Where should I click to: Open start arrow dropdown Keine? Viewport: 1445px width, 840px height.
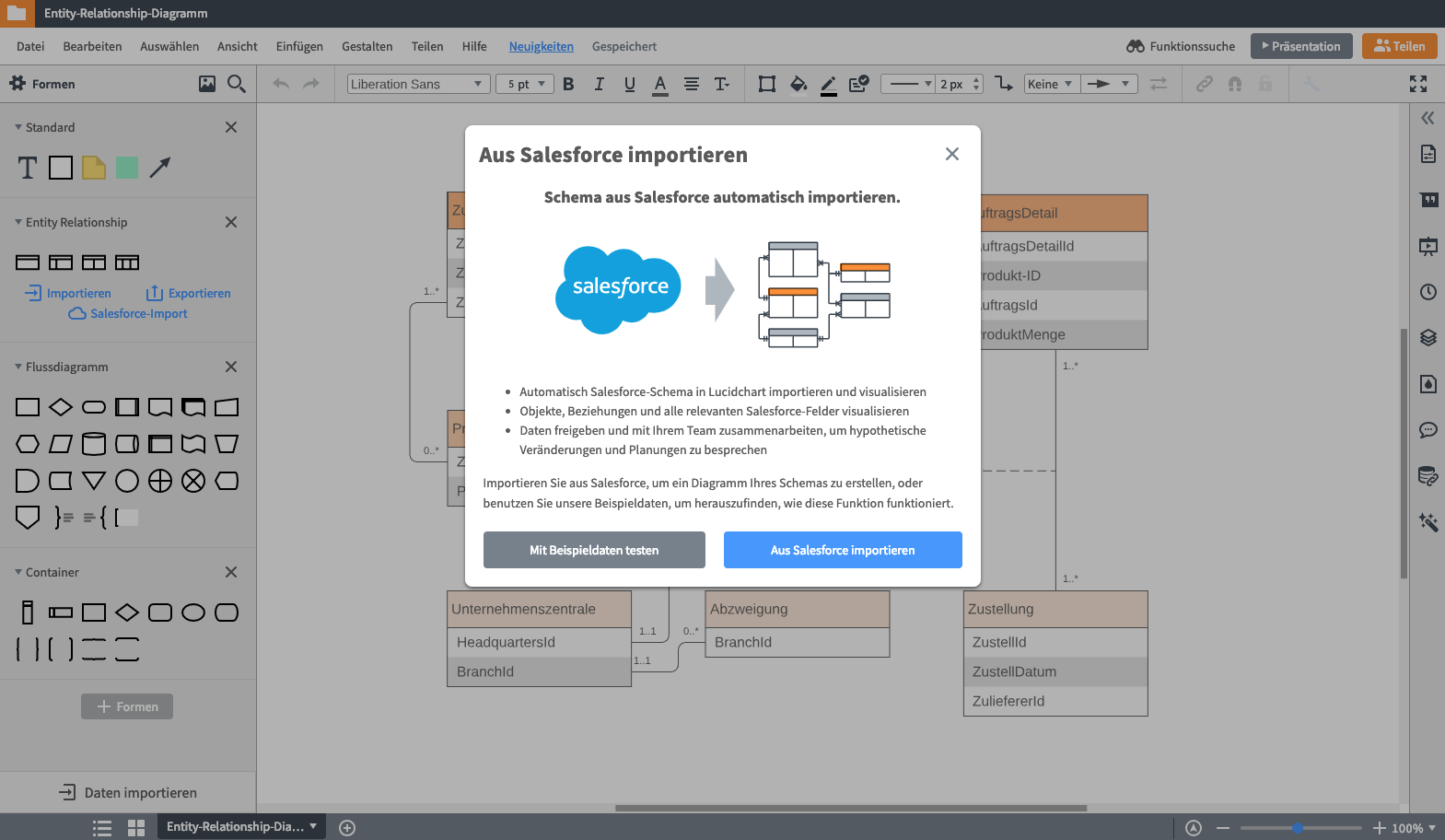tap(1051, 84)
